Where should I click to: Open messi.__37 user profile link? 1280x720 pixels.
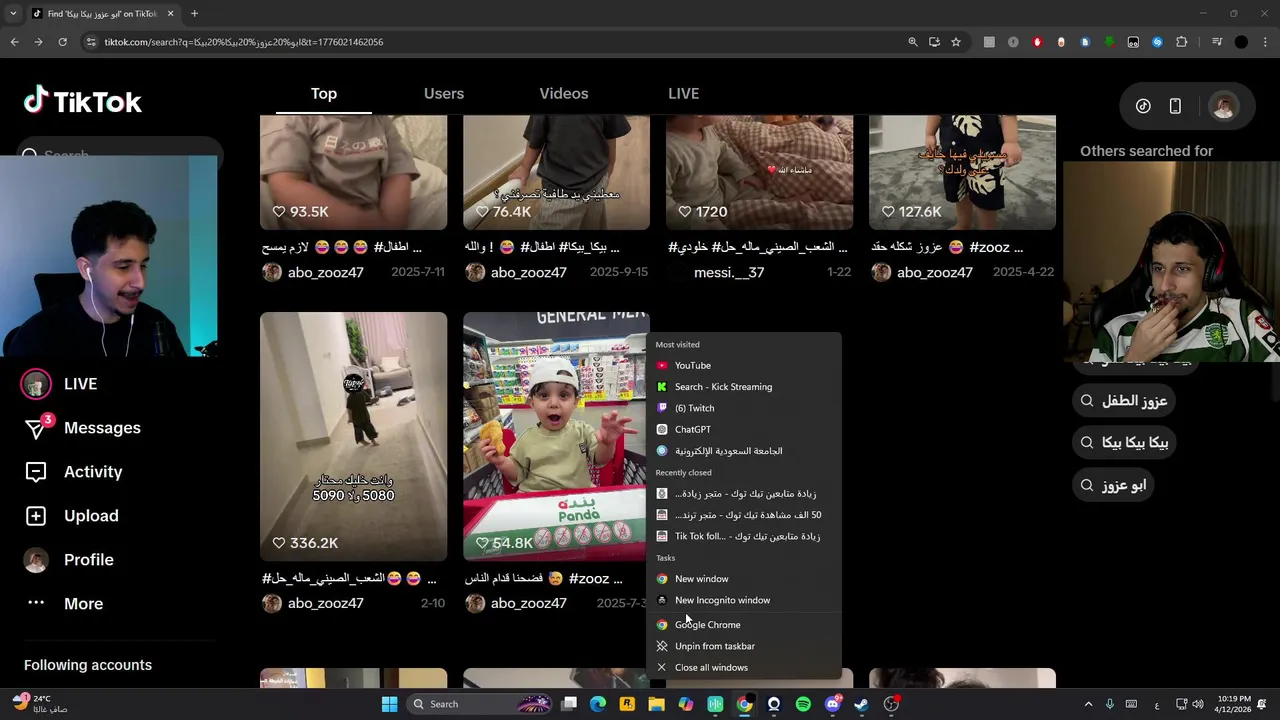(x=729, y=272)
